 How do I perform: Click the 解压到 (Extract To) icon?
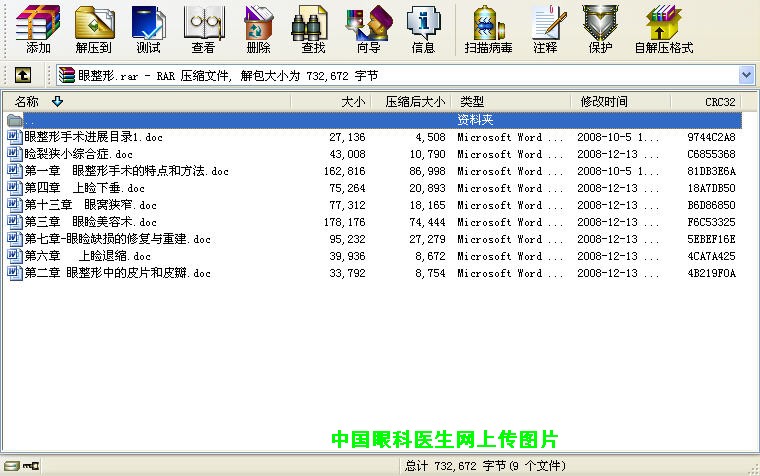93,28
